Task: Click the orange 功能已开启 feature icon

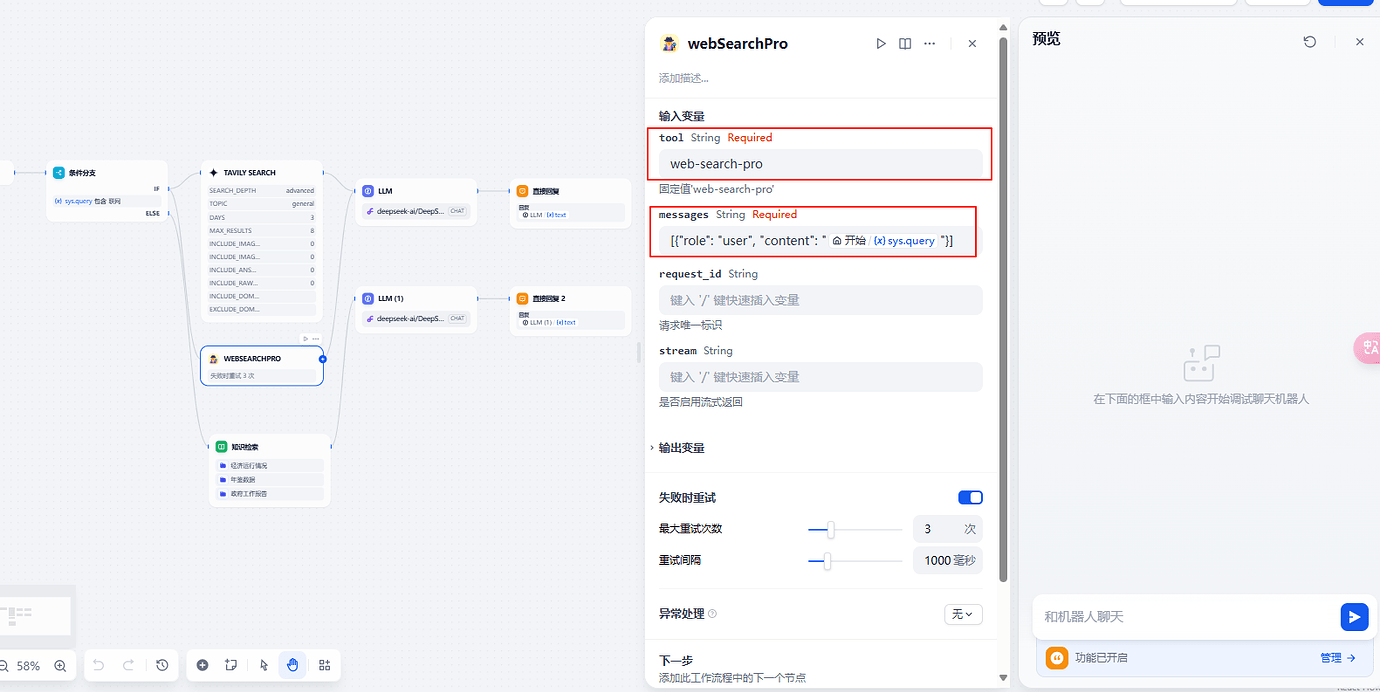Action: pyautogui.click(x=1057, y=658)
